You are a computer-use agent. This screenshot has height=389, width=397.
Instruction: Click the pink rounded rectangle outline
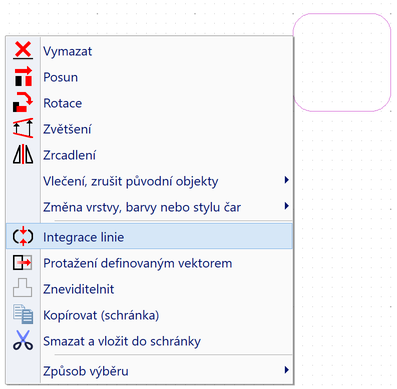(x=342, y=62)
